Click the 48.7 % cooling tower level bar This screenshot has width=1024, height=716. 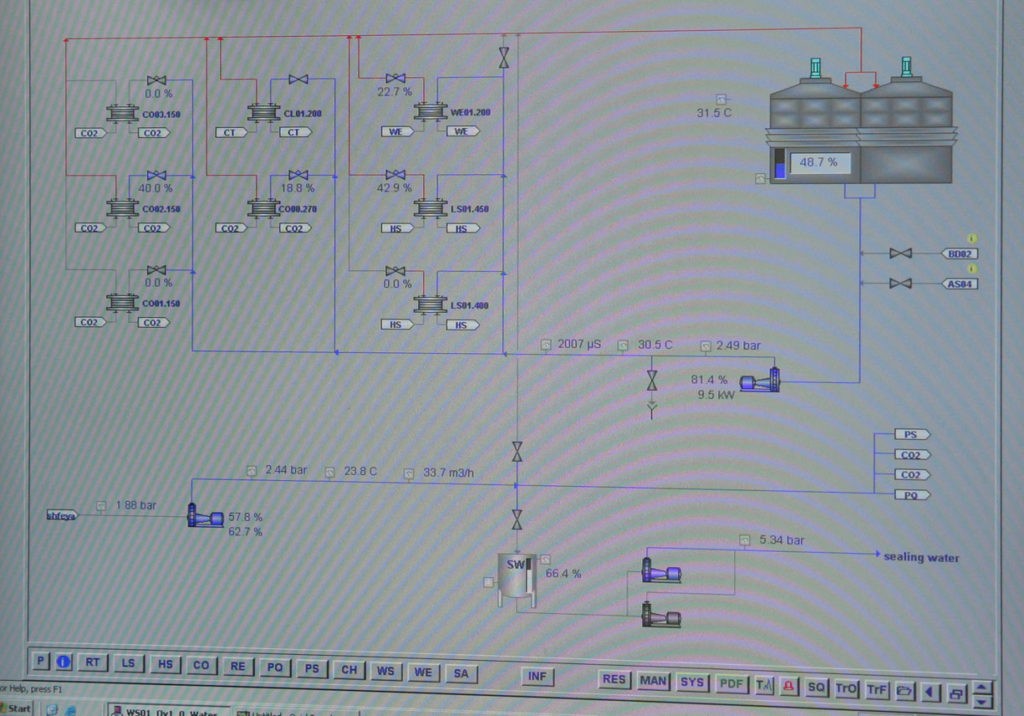click(x=780, y=163)
